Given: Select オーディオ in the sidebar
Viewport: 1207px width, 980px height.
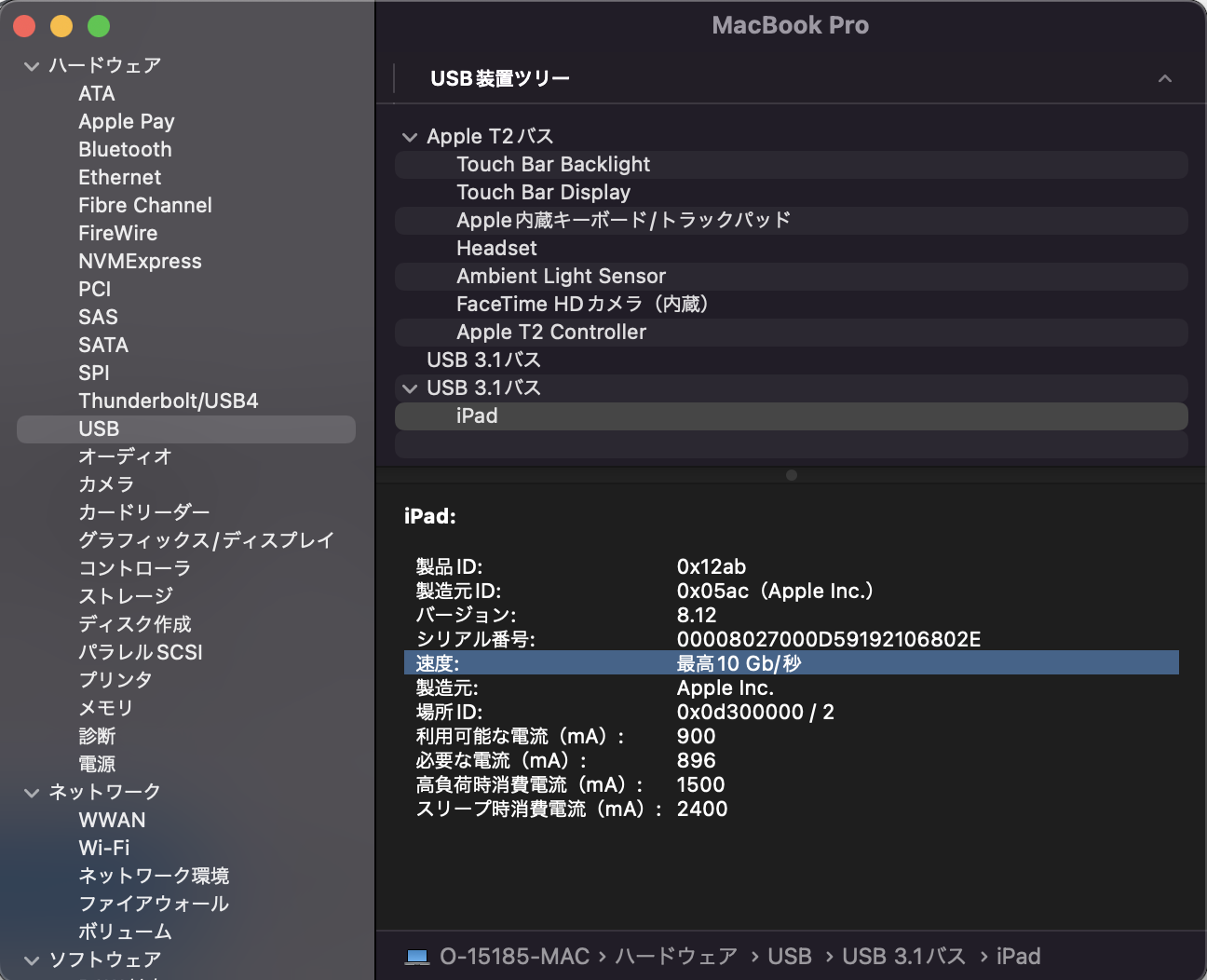Looking at the screenshot, I should [126, 456].
